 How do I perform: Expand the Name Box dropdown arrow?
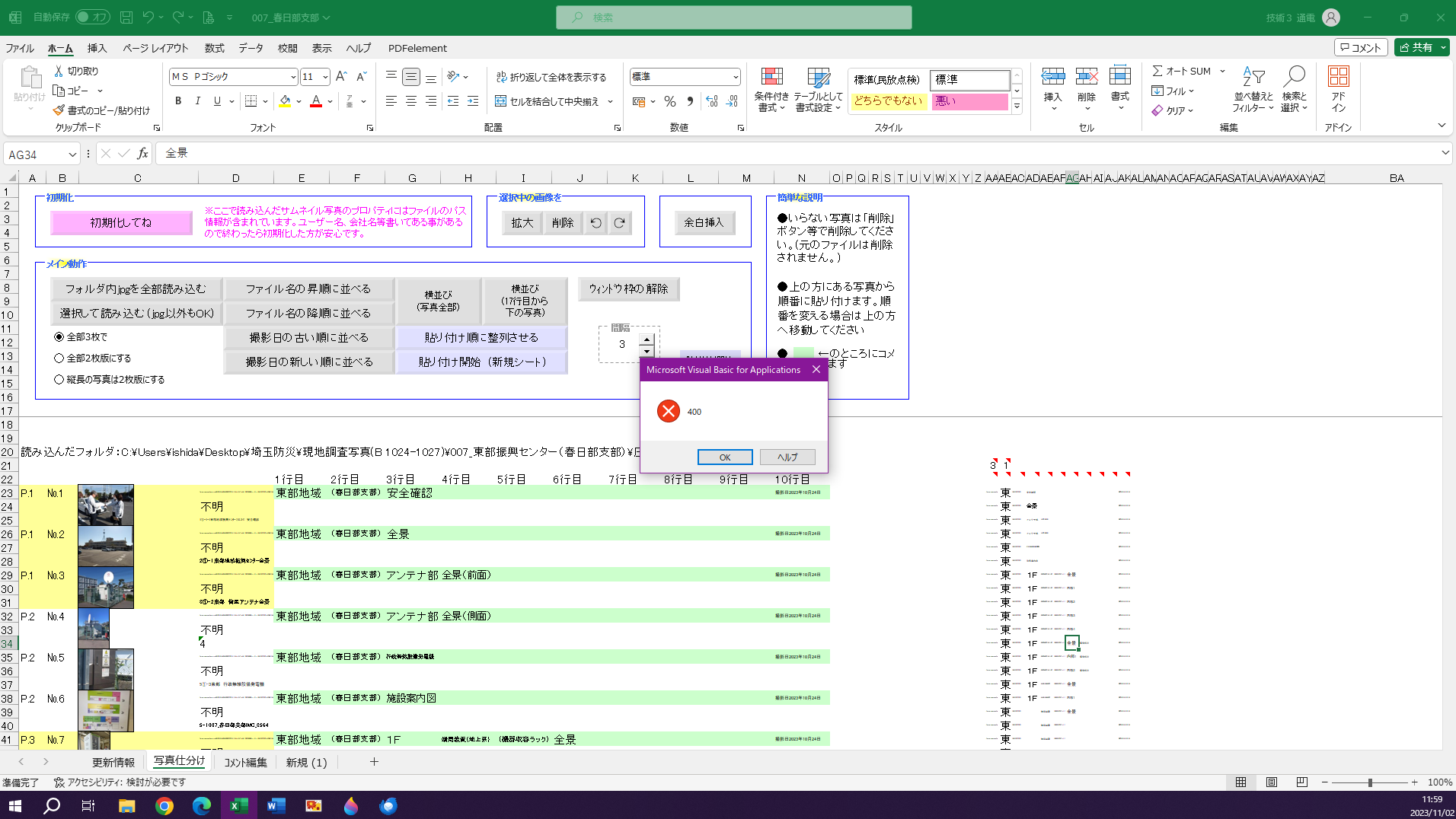click(72, 155)
